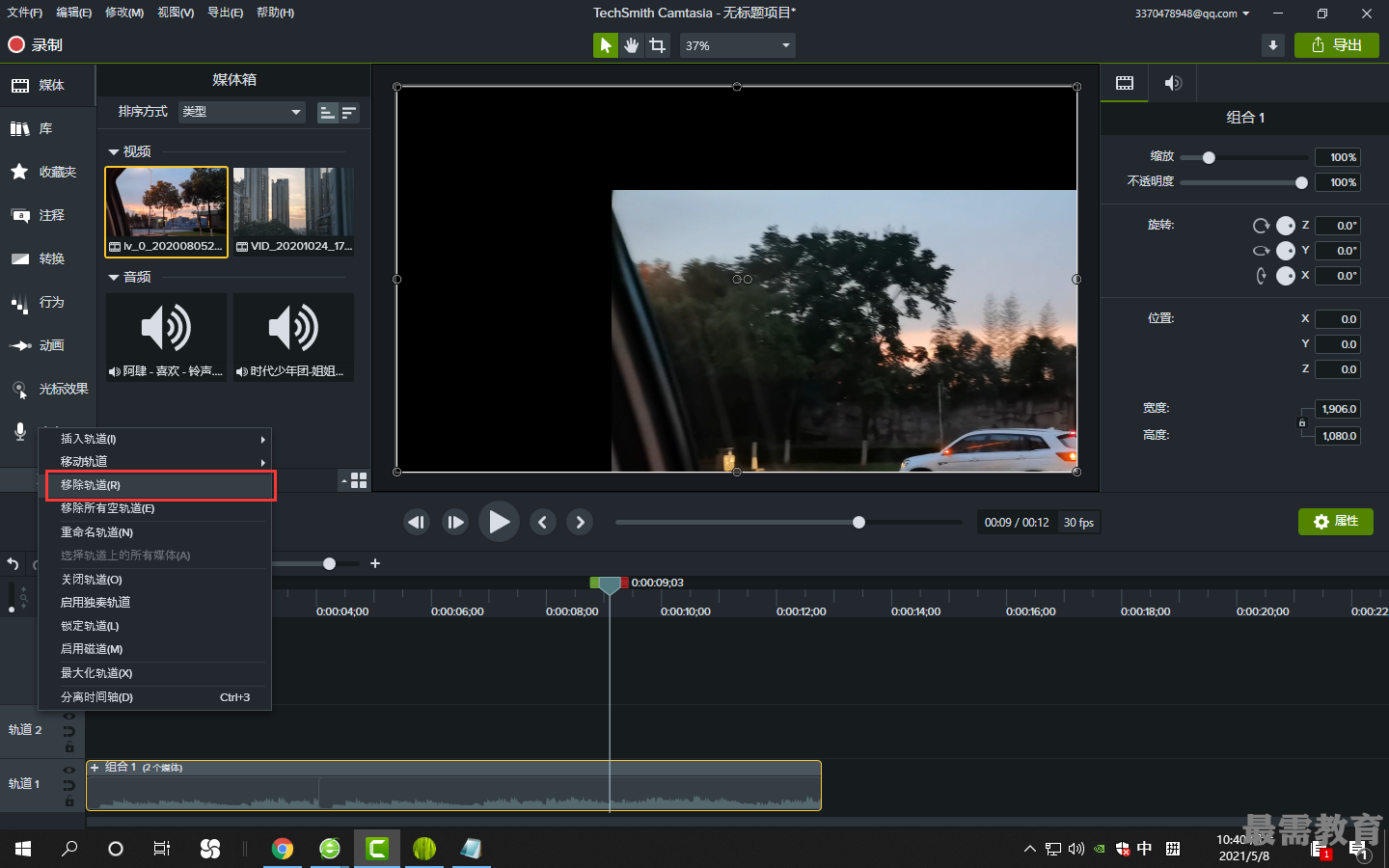Open the voice narration microphone panel

(19, 431)
